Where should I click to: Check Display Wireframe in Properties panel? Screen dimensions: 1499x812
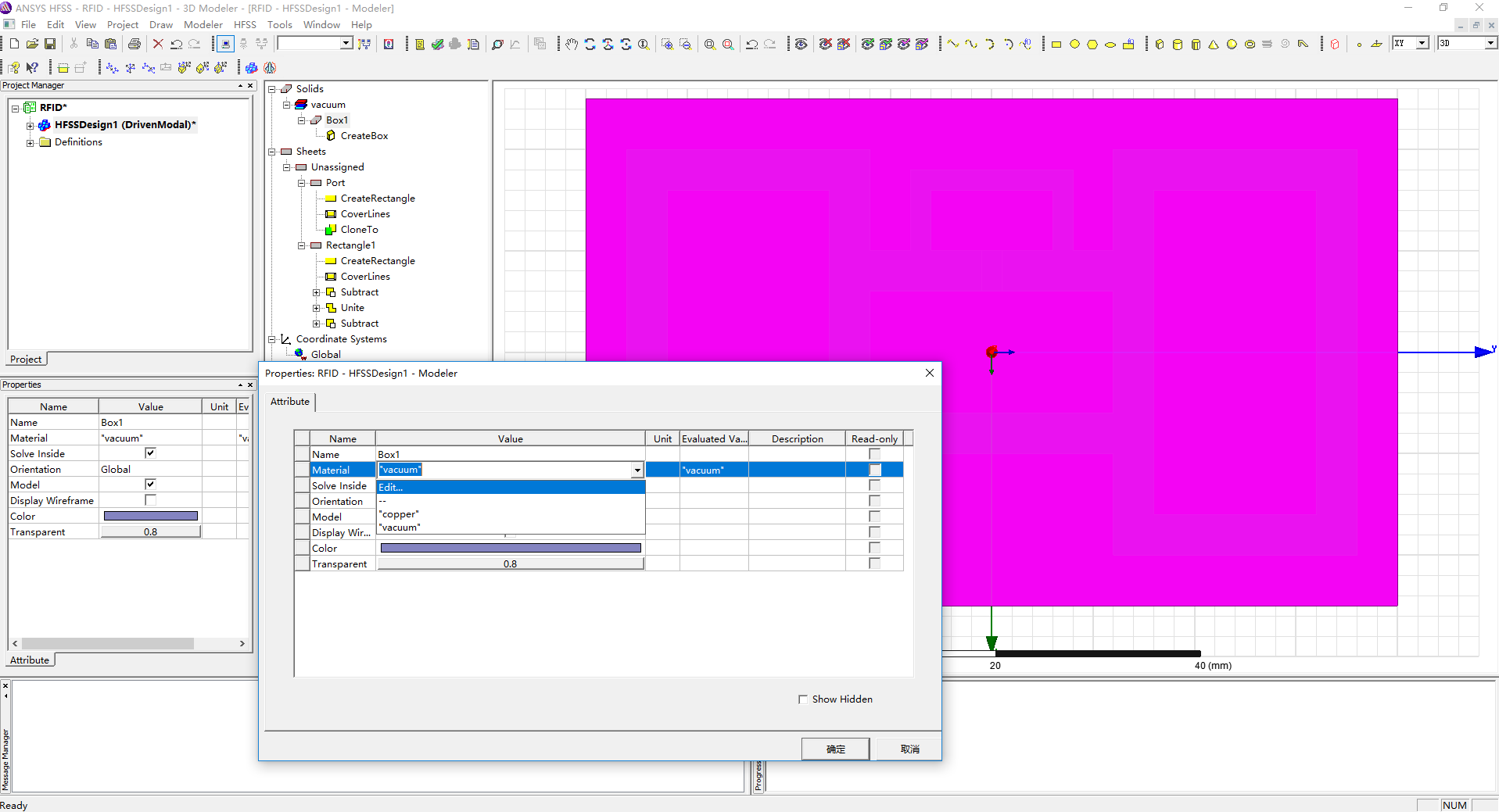point(150,500)
